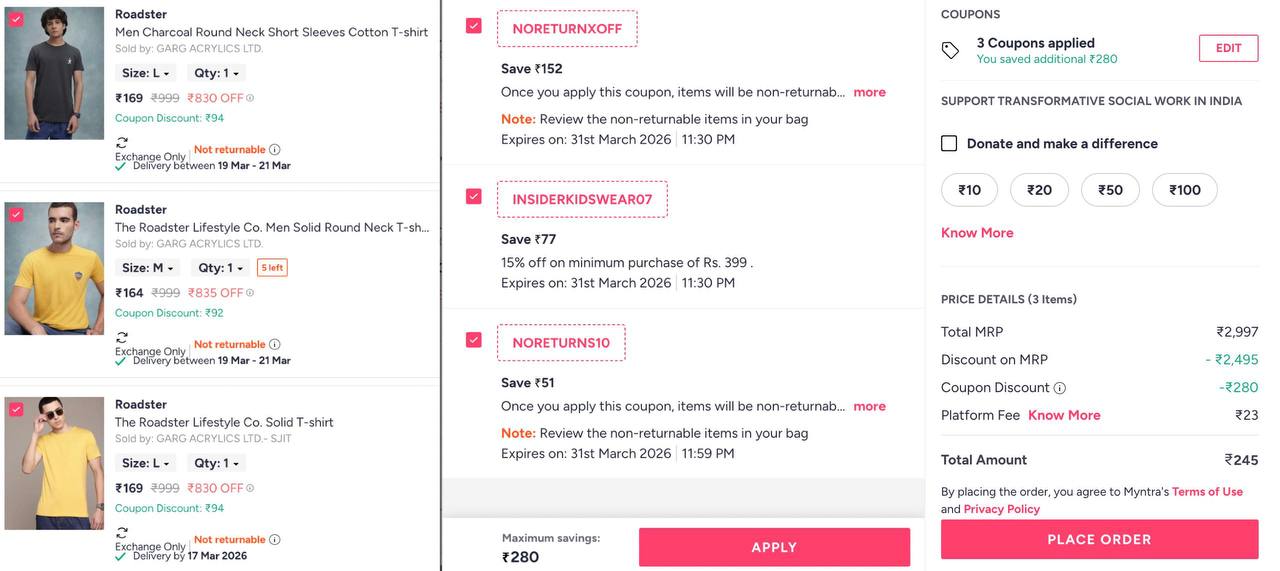Click info icon beside ₹830 OFF on charcoal T-shirt
The image size is (1280, 571).
250,98
